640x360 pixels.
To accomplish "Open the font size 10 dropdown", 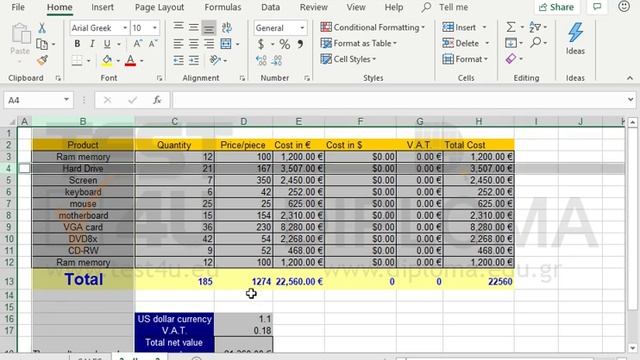I will point(155,28).
